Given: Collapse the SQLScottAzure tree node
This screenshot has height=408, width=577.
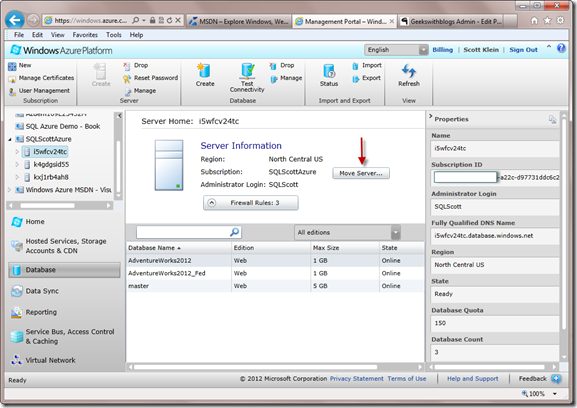Looking at the screenshot, I should (10, 139).
